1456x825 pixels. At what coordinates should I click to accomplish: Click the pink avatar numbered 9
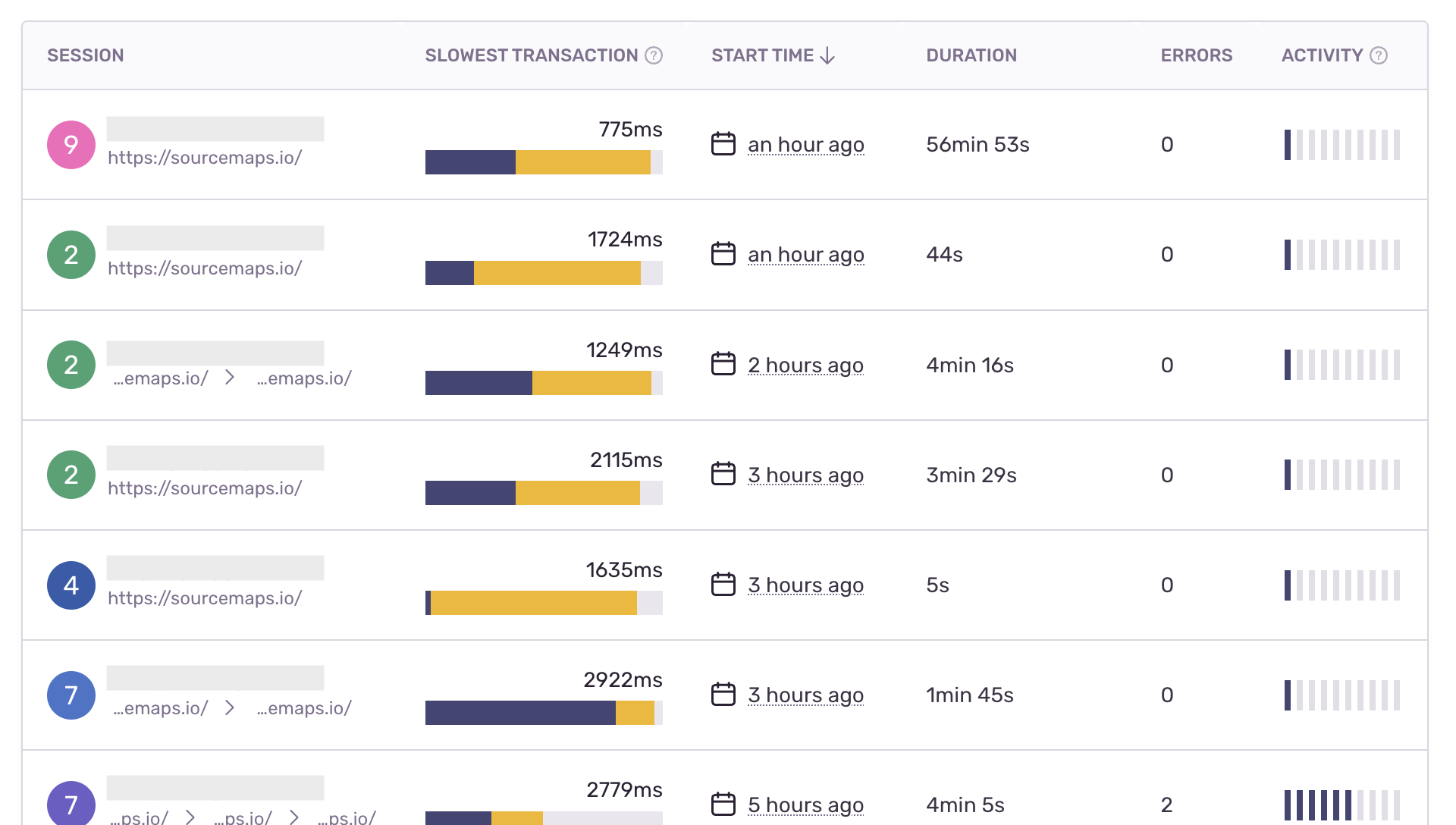coord(71,145)
